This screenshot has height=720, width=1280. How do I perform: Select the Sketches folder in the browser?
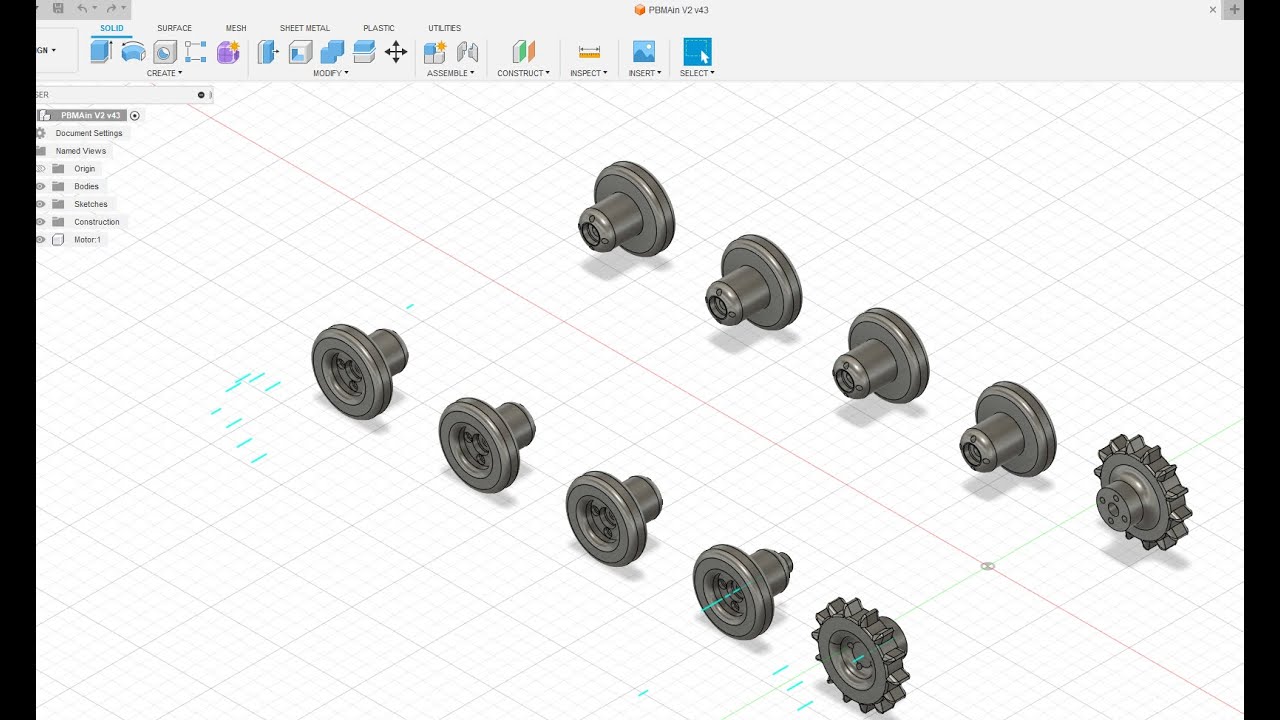pyautogui.click(x=91, y=204)
